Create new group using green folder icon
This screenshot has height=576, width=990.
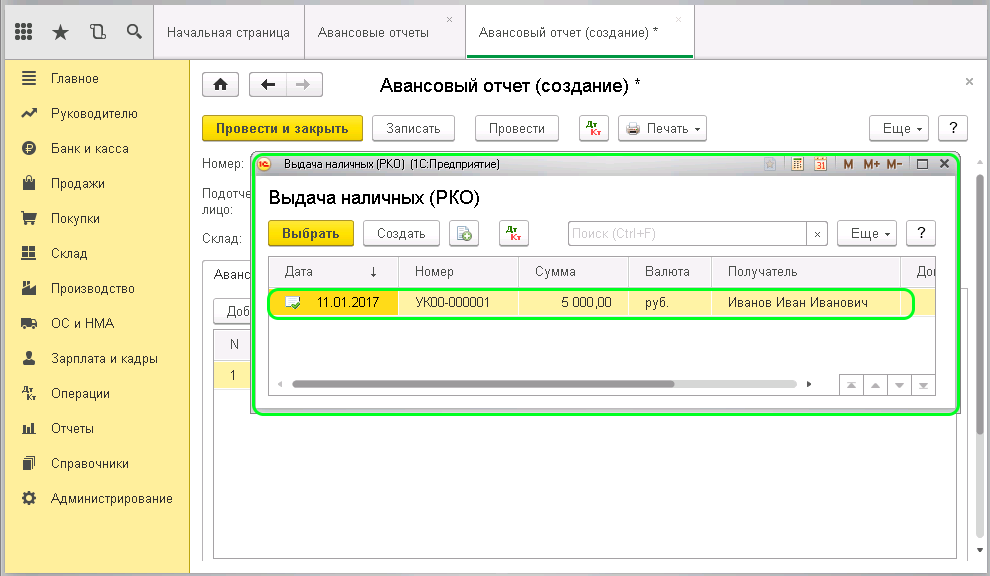(x=462, y=233)
